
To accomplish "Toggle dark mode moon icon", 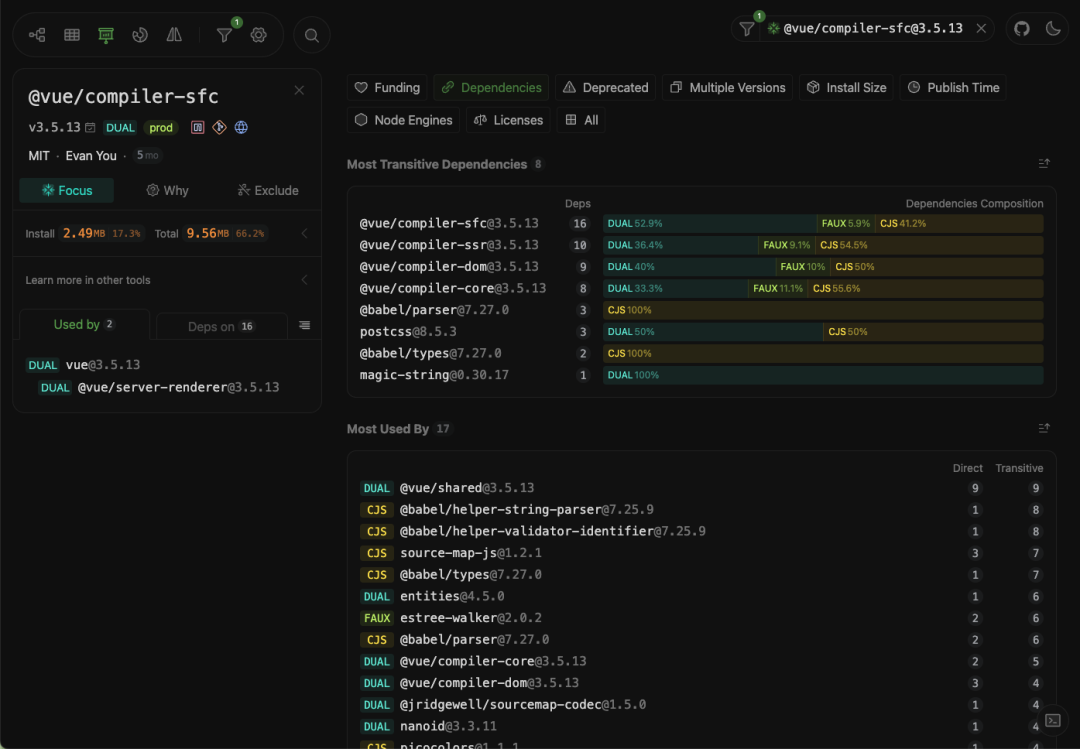I will [x=1052, y=28].
